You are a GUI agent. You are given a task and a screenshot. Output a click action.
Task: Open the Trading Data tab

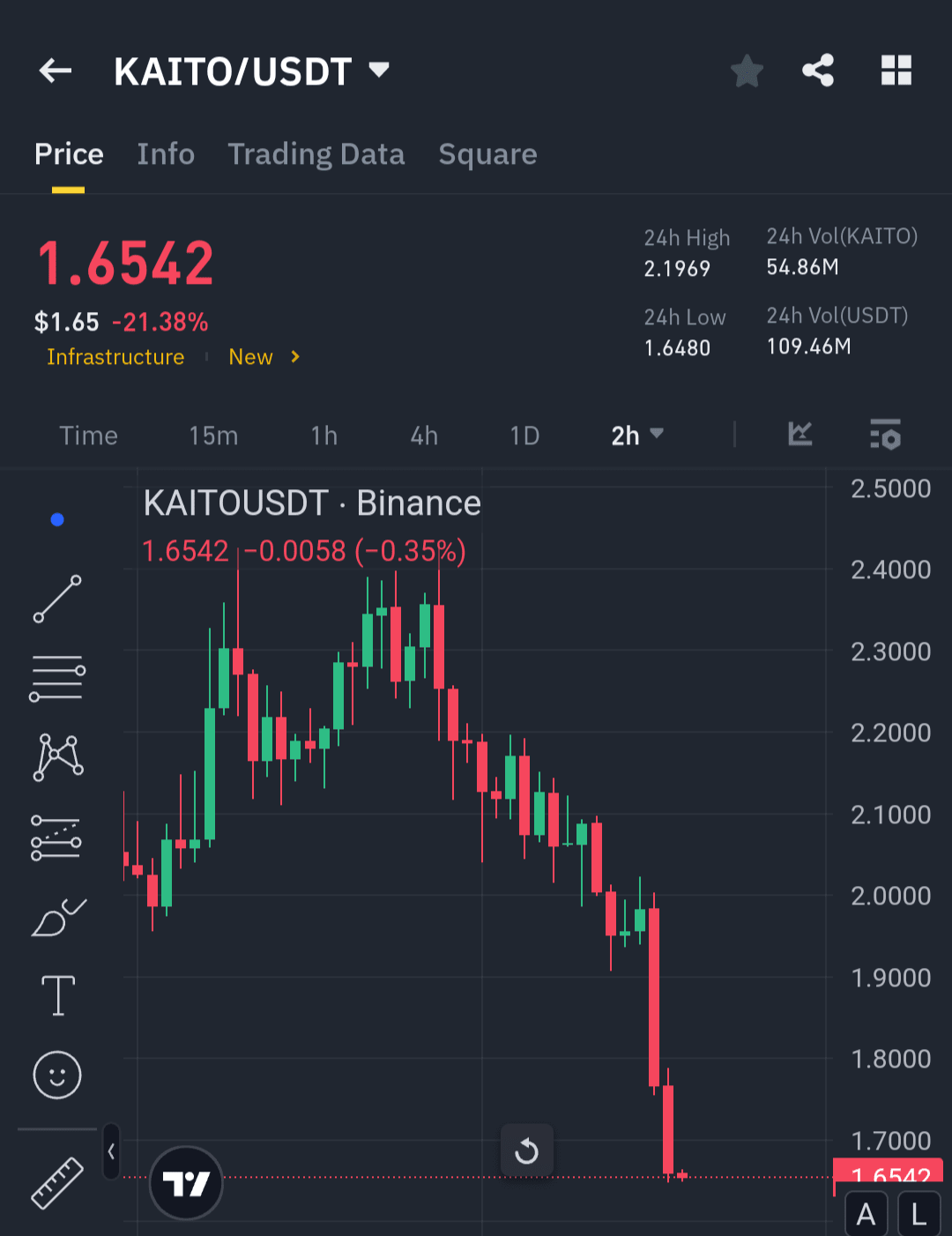click(316, 154)
